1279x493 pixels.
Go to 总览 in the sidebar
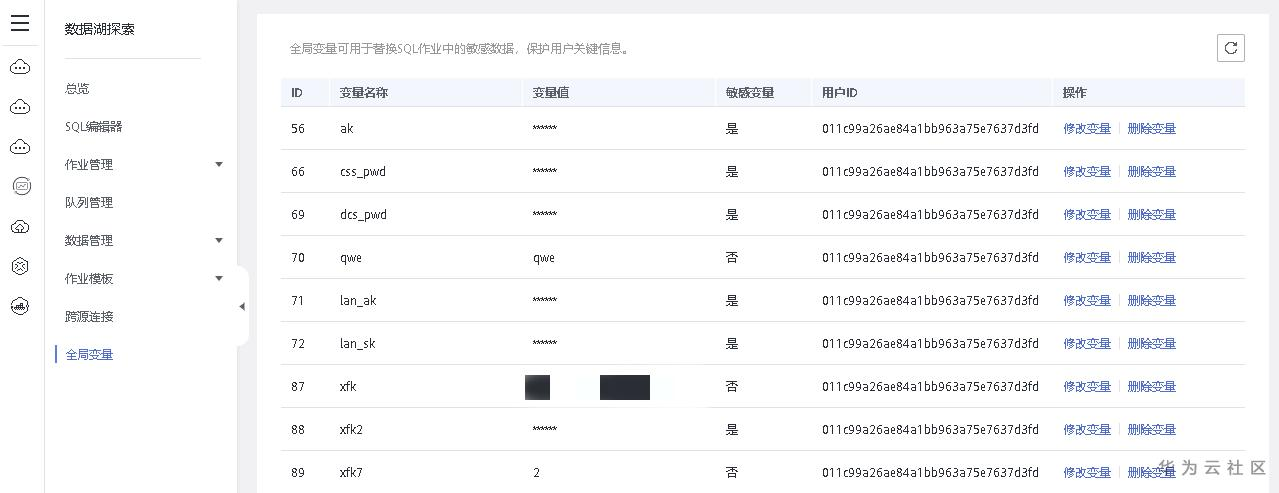pyautogui.click(x=77, y=89)
